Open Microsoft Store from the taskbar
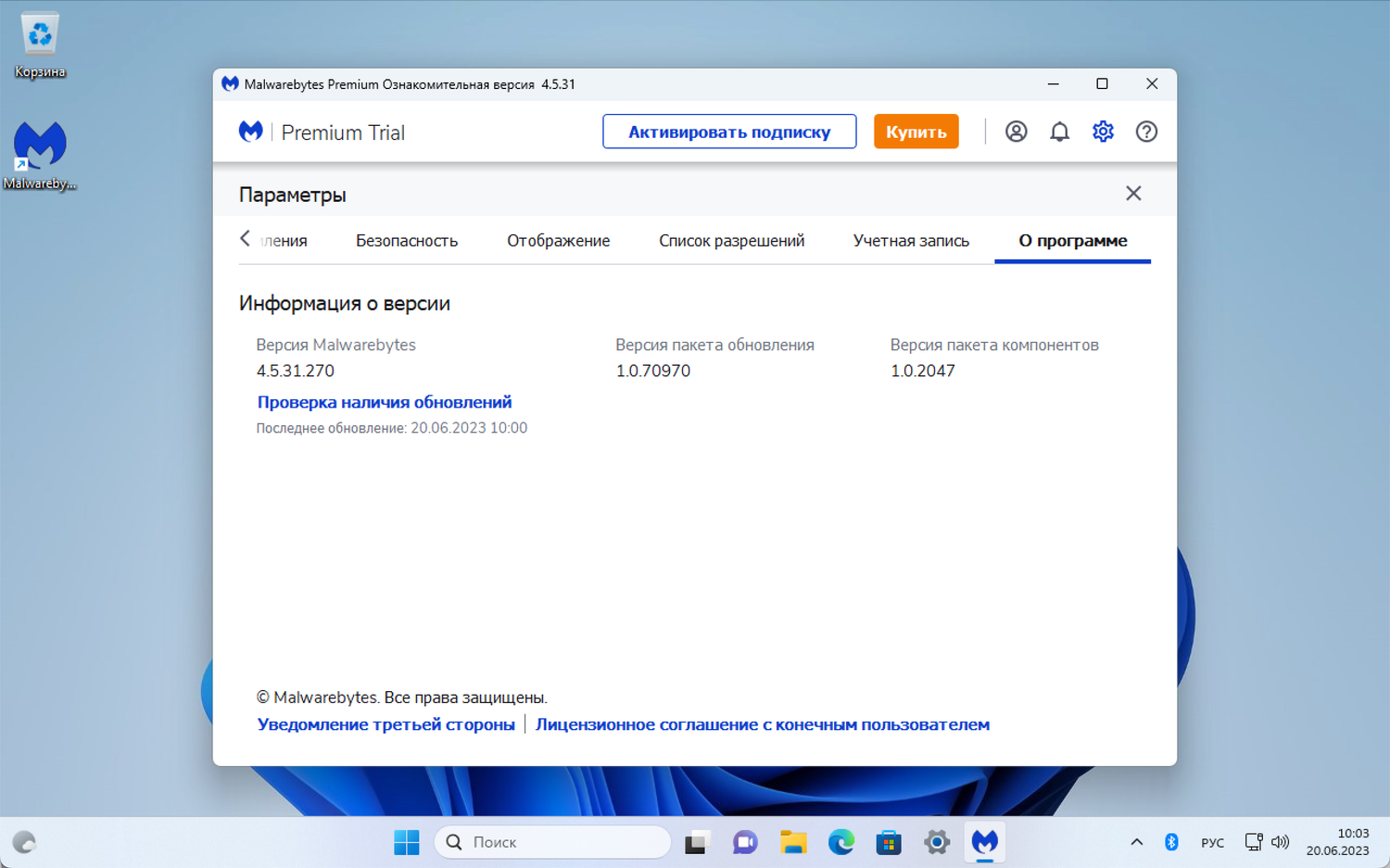This screenshot has height=868, width=1390. click(x=889, y=842)
